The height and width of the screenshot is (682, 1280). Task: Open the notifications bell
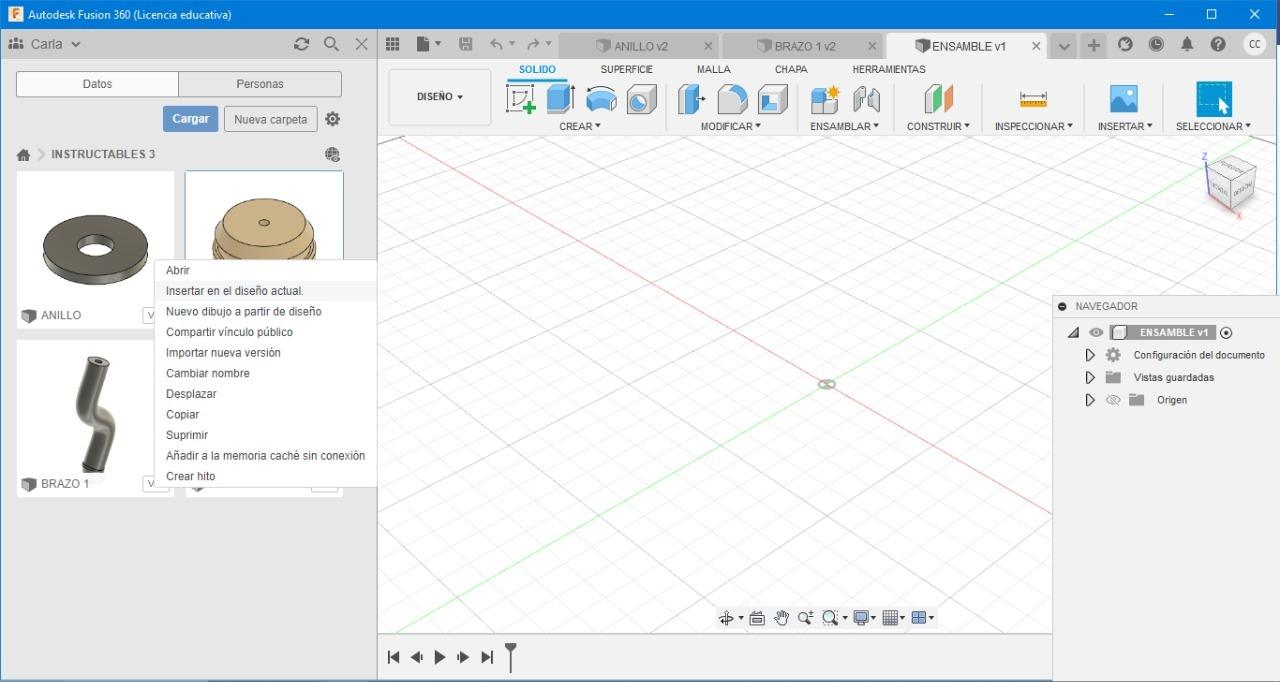(1187, 44)
